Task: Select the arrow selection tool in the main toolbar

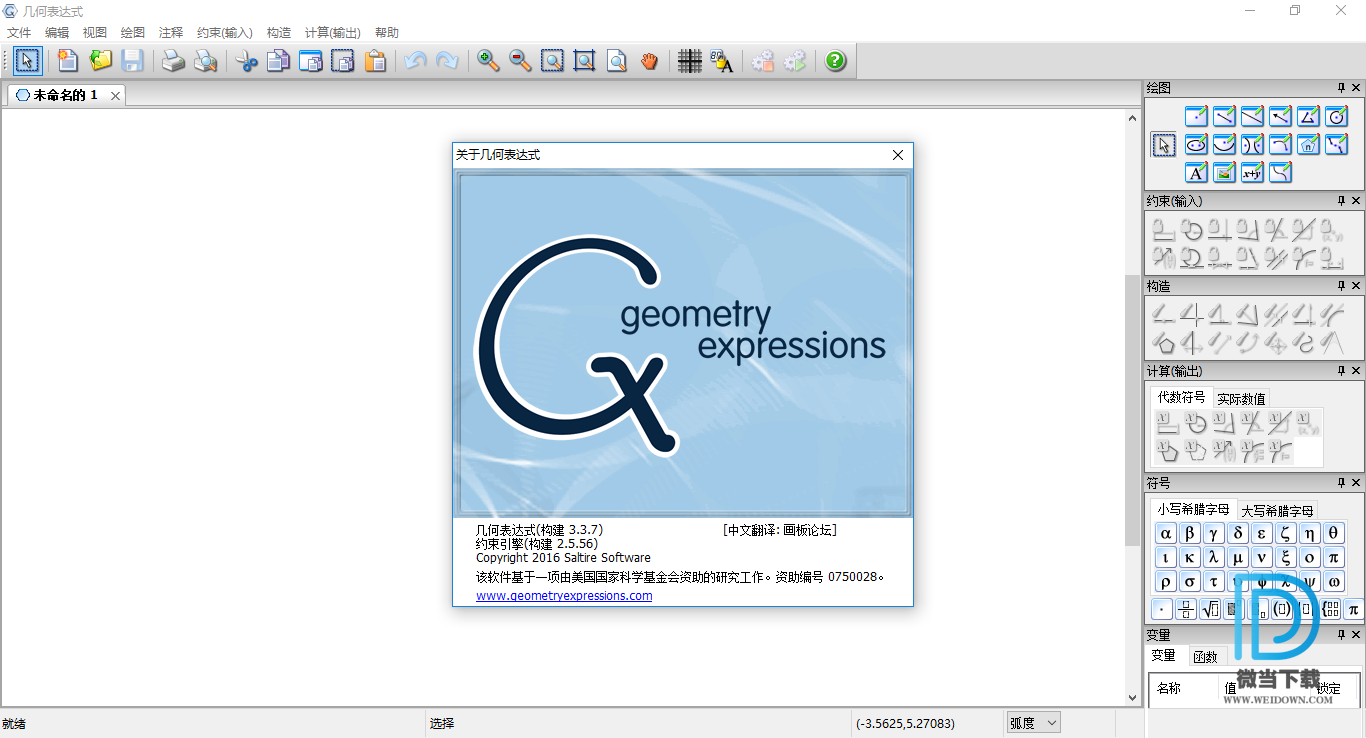Action: coord(28,61)
